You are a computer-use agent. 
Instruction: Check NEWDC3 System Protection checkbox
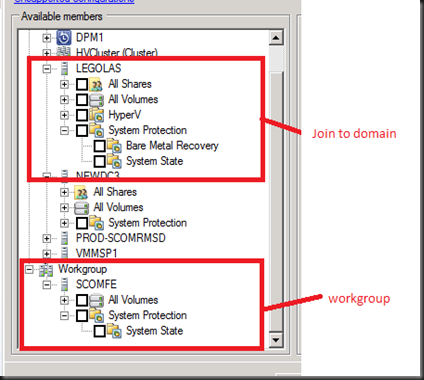[82, 223]
